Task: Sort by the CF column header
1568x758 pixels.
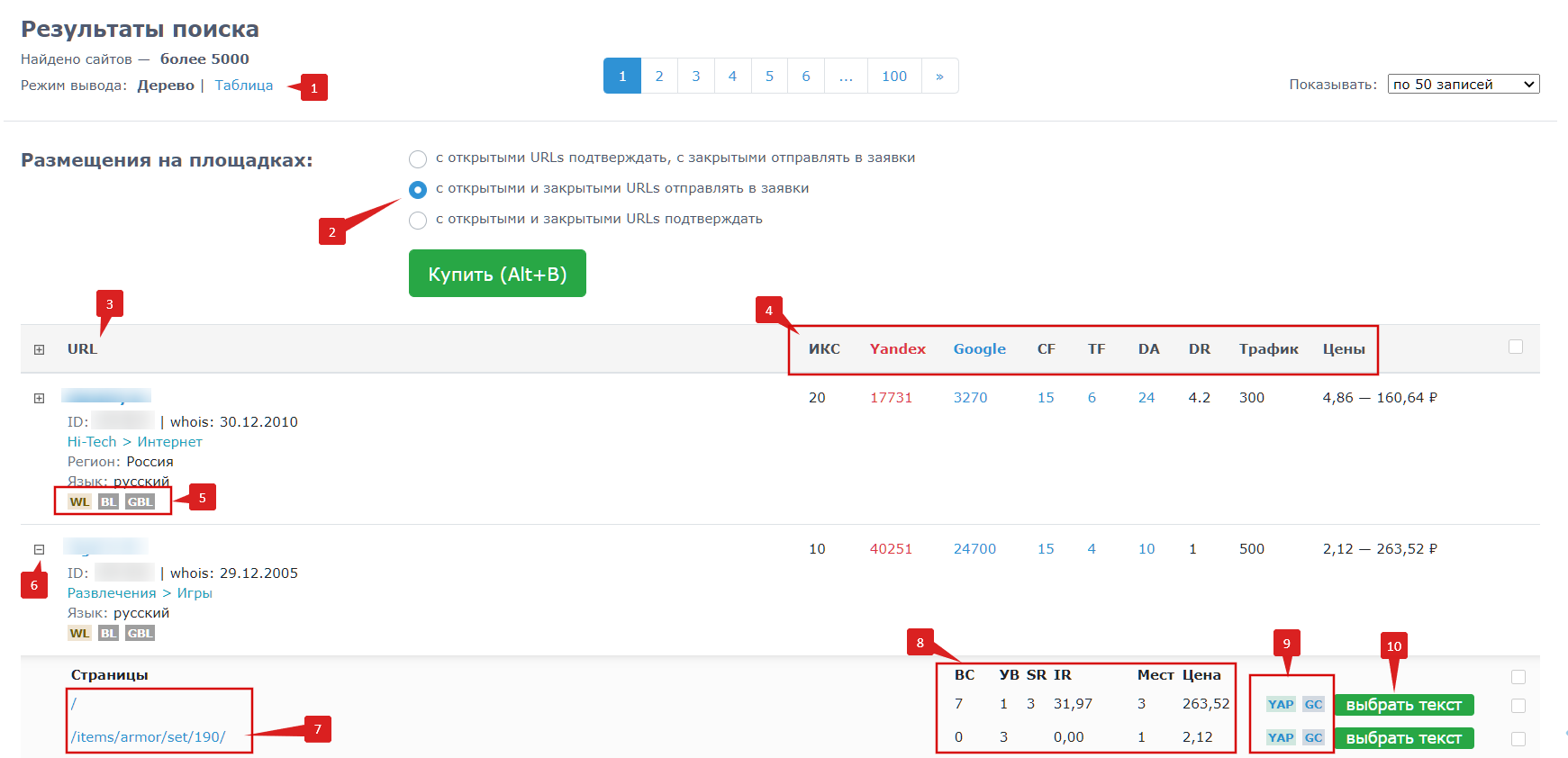Action: [1046, 349]
